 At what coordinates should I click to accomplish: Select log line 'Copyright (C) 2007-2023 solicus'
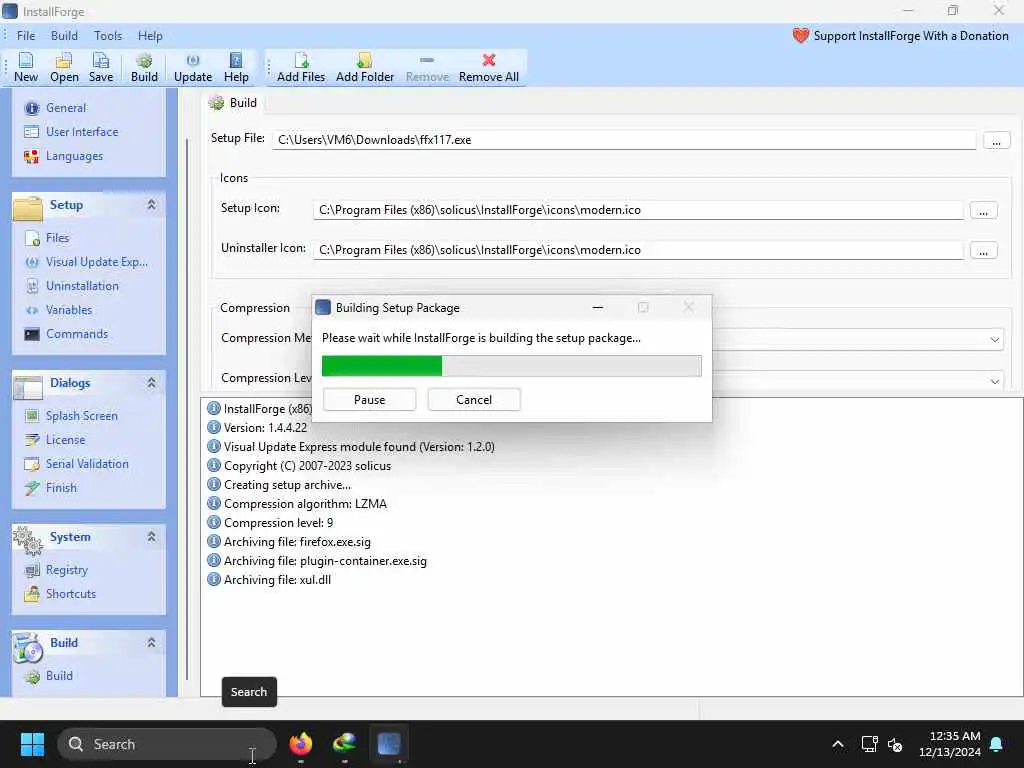299,466
